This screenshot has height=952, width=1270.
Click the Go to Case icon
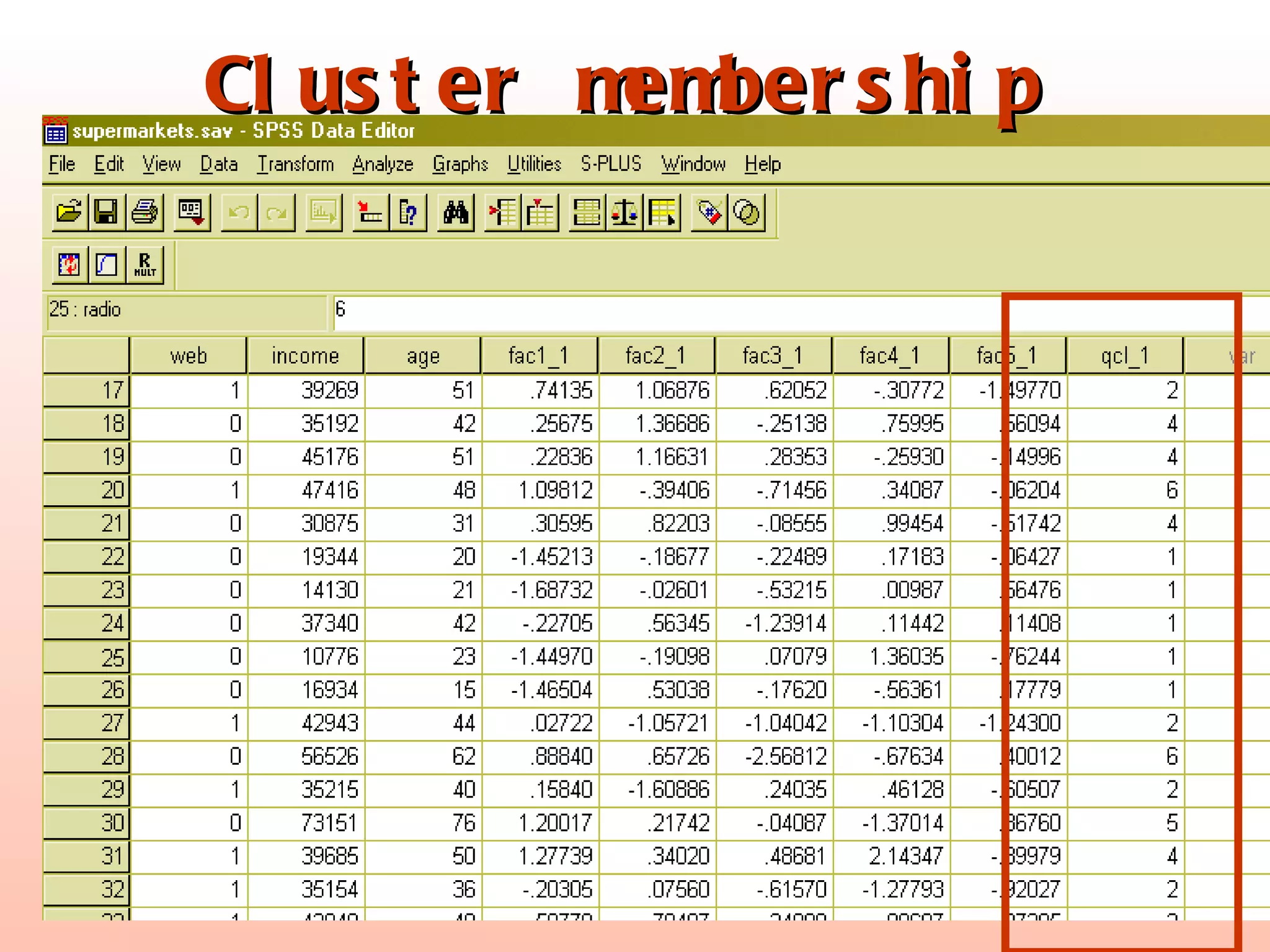coord(370,213)
